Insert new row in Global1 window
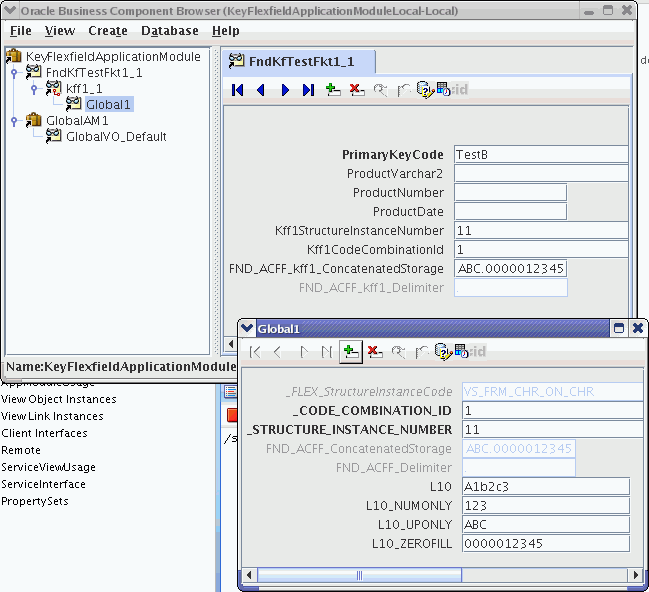The height and width of the screenshot is (592, 649). (351, 352)
